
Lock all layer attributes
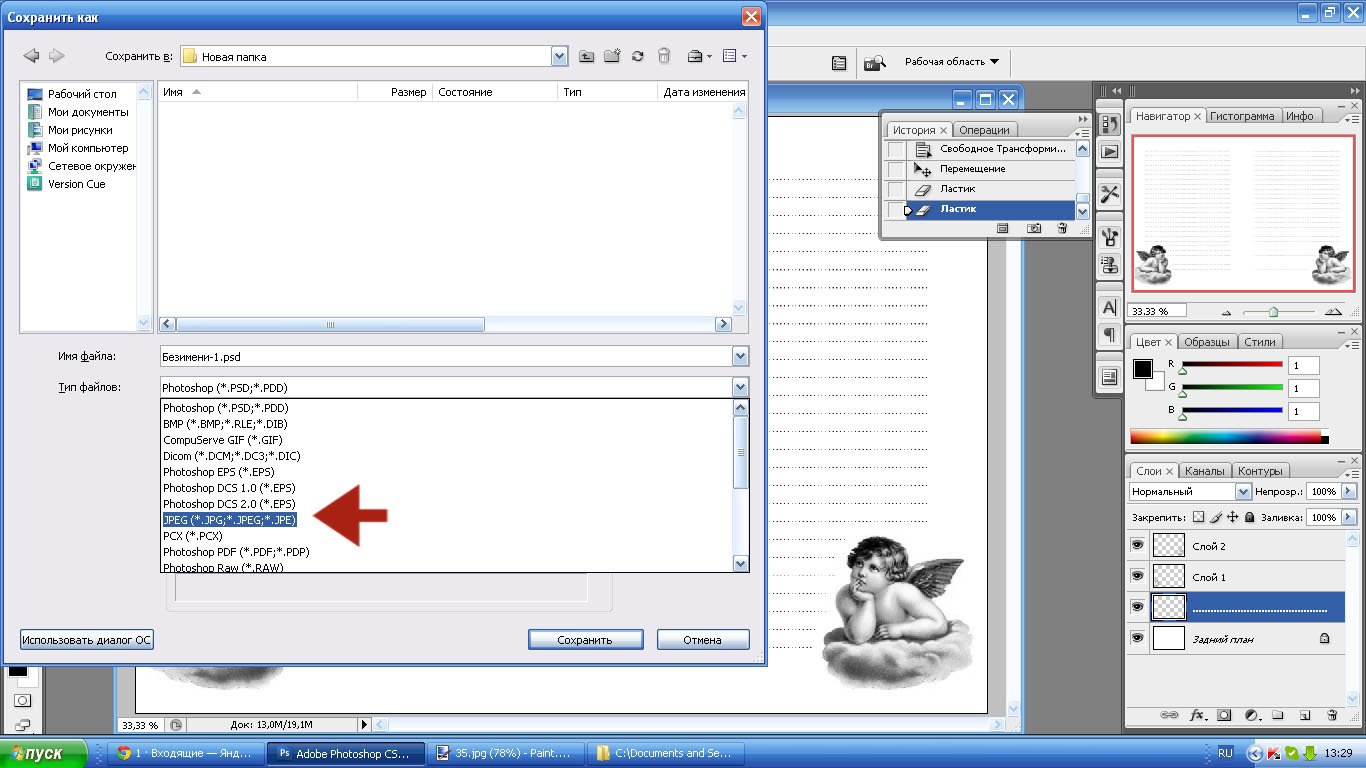coord(1250,518)
